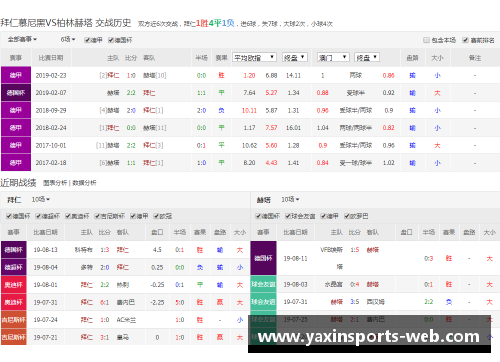Click the 2:2 score of 2019-02-07 match
Viewport: 500px width, 362px height.
(x=131, y=93)
